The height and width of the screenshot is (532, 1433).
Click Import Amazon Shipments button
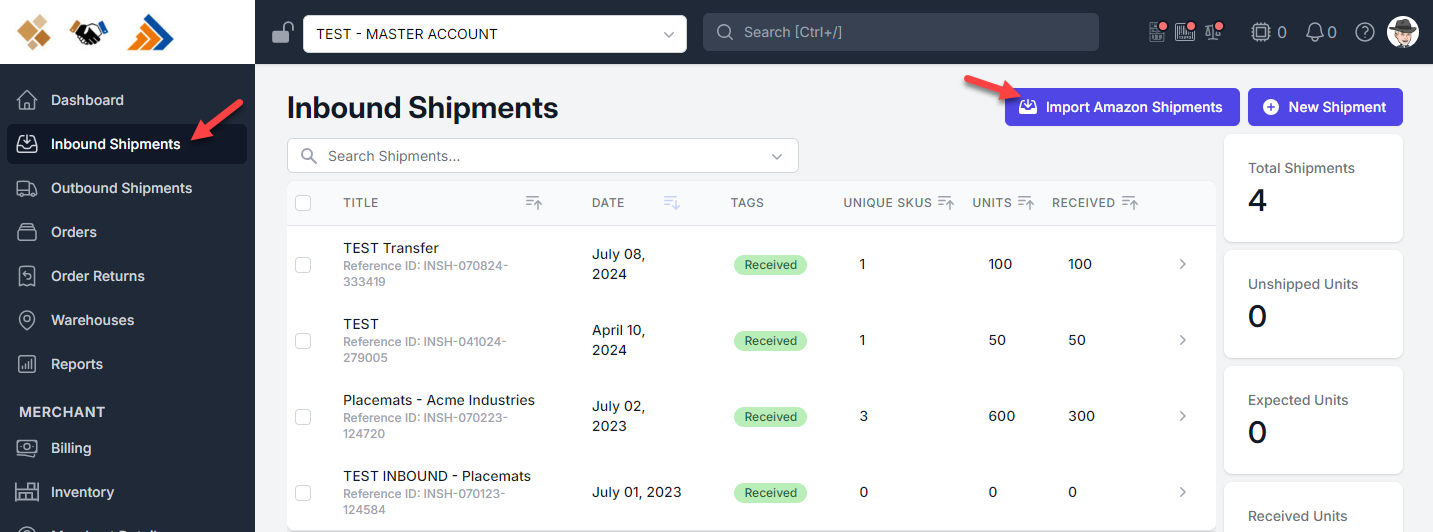(1122, 107)
